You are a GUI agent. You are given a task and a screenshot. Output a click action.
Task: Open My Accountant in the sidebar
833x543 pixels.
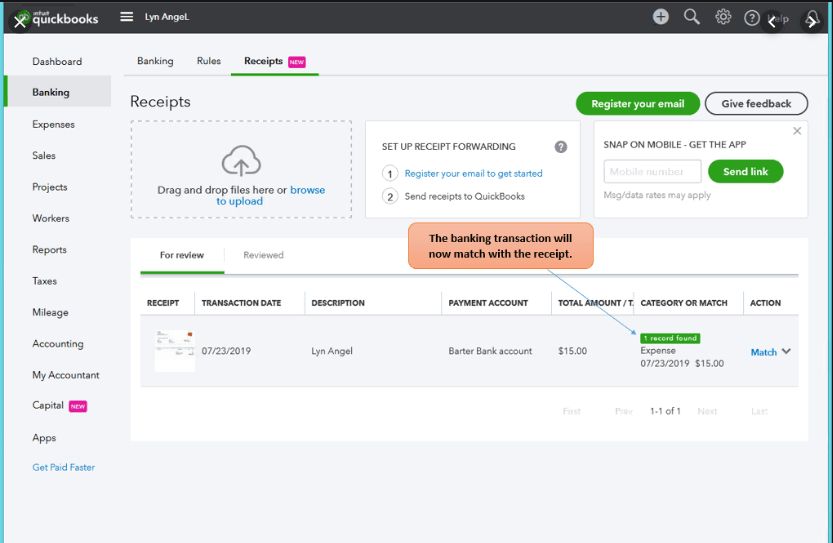point(65,375)
